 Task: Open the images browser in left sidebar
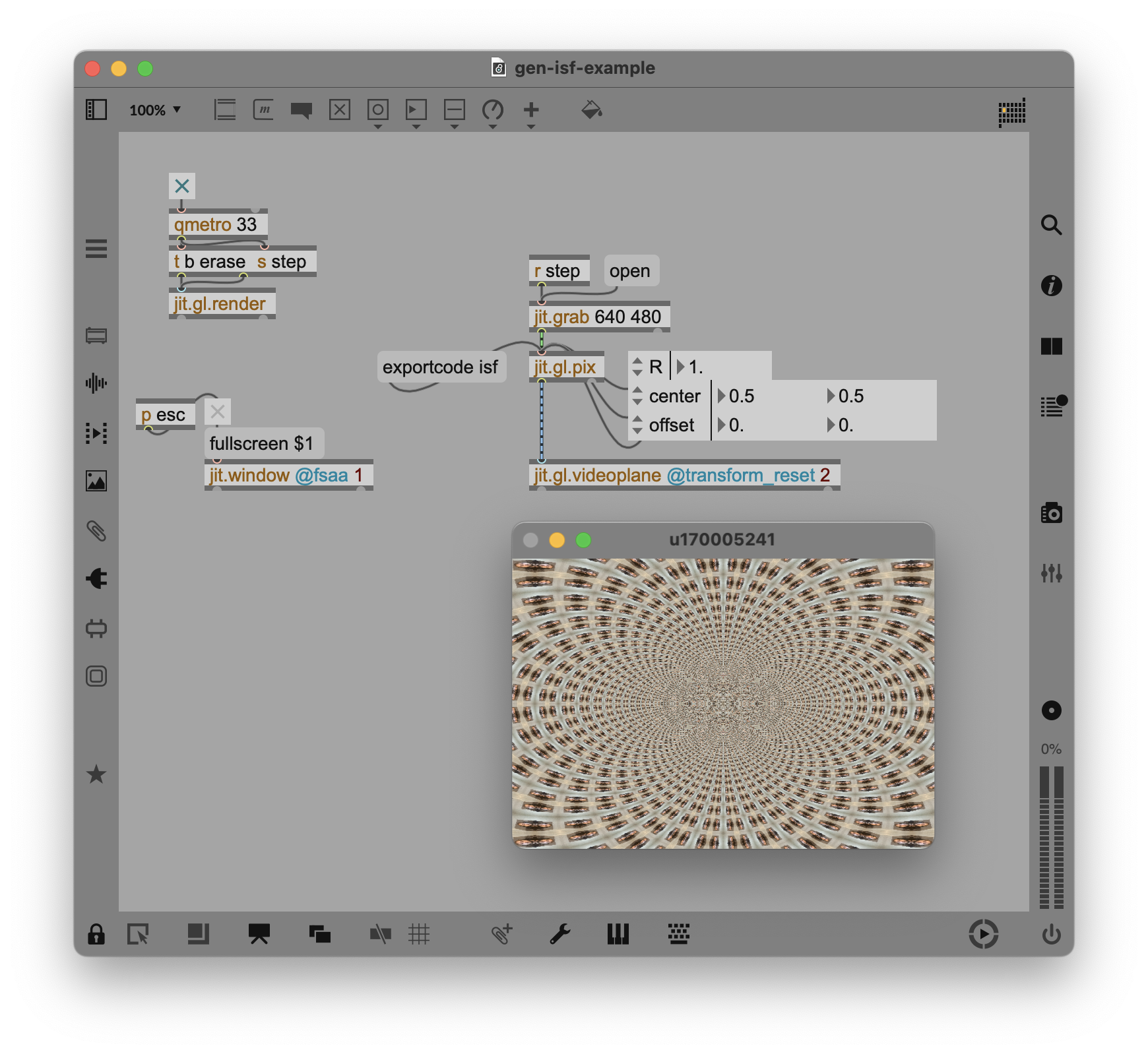(x=96, y=481)
